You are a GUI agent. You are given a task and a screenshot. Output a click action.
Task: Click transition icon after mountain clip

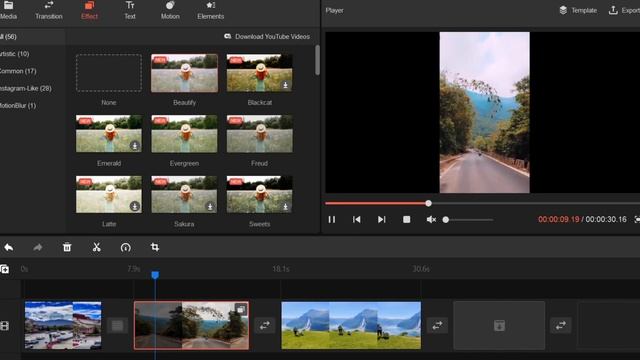click(437, 325)
